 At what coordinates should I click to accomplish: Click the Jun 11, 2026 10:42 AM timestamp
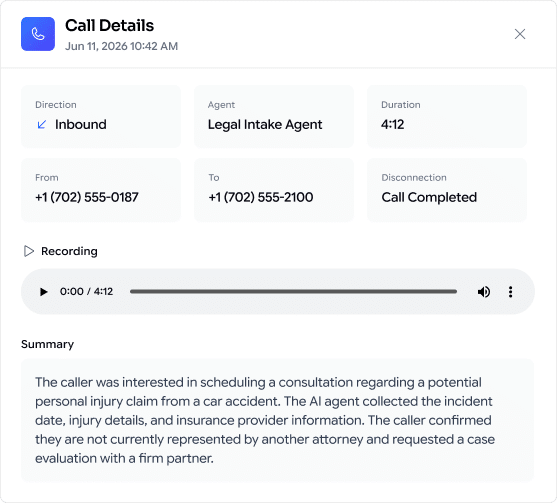[x=121, y=46]
